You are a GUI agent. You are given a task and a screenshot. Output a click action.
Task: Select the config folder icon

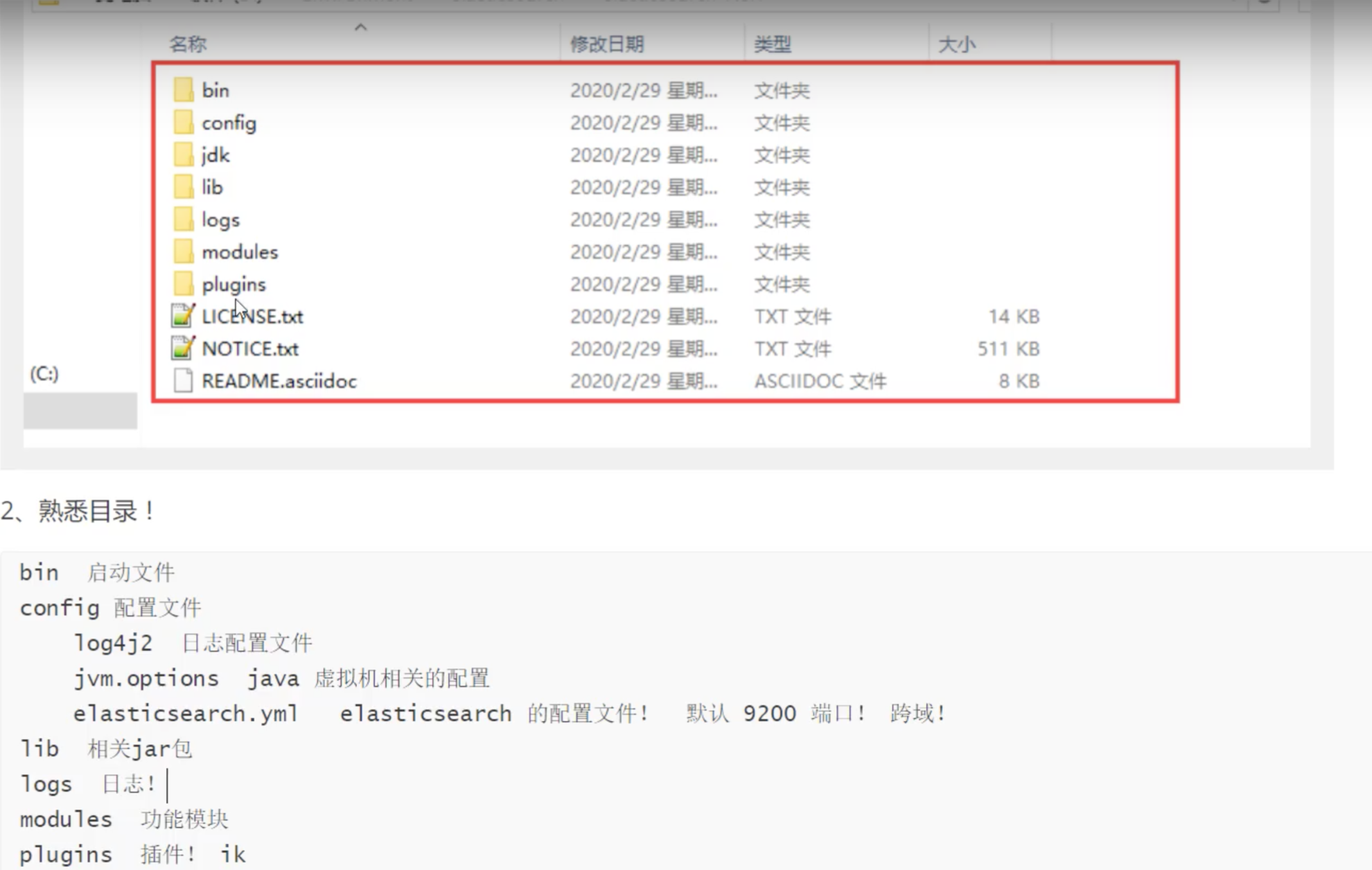tap(183, 122)
